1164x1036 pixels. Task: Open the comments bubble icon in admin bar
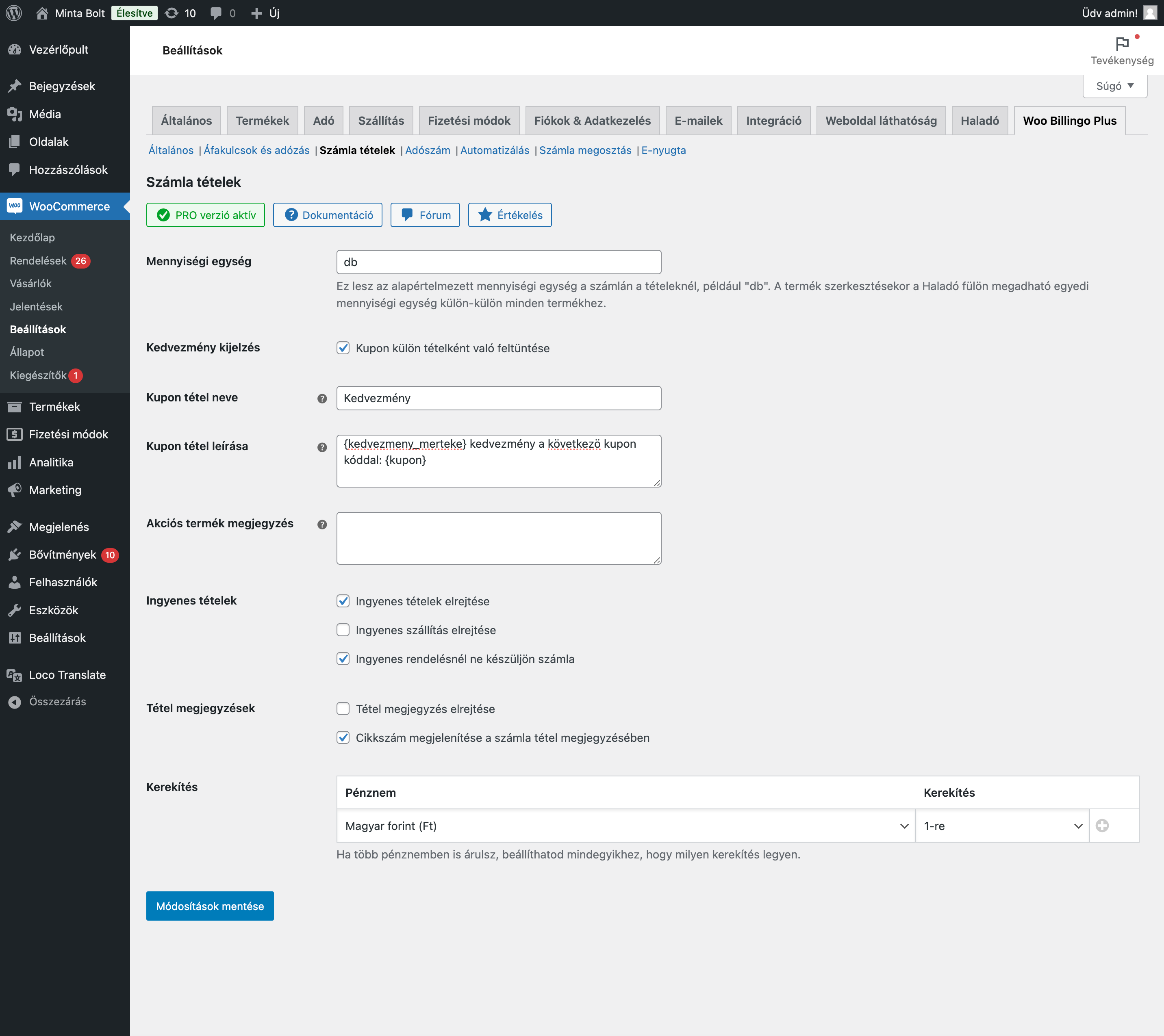pyautogui.click(x=216, y=13)
